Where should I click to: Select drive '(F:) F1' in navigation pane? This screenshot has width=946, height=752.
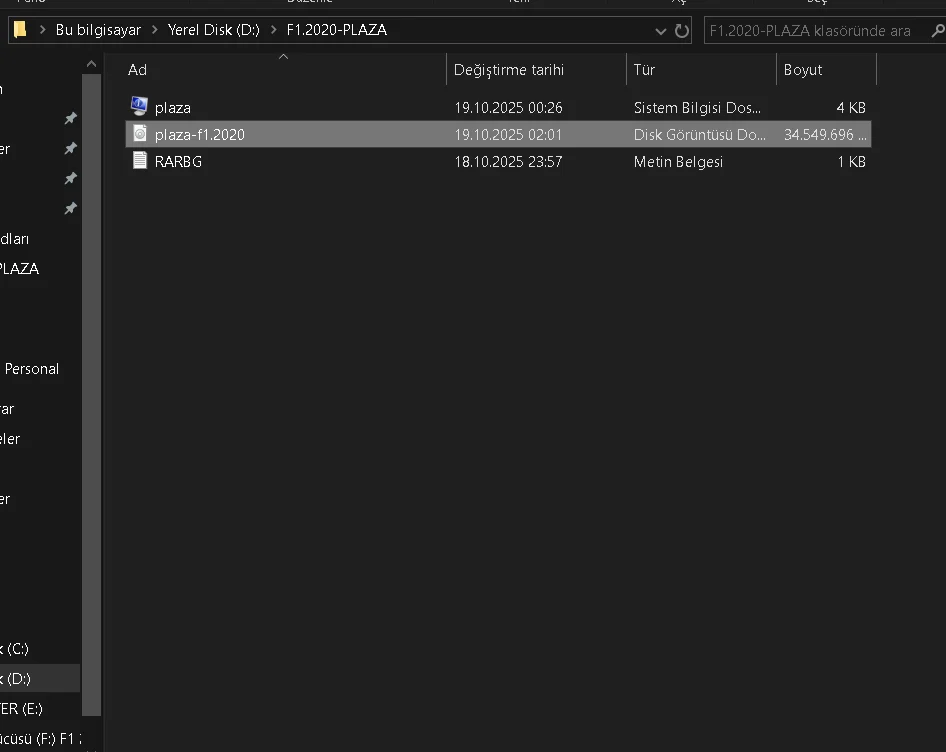[x=40, y=739]
